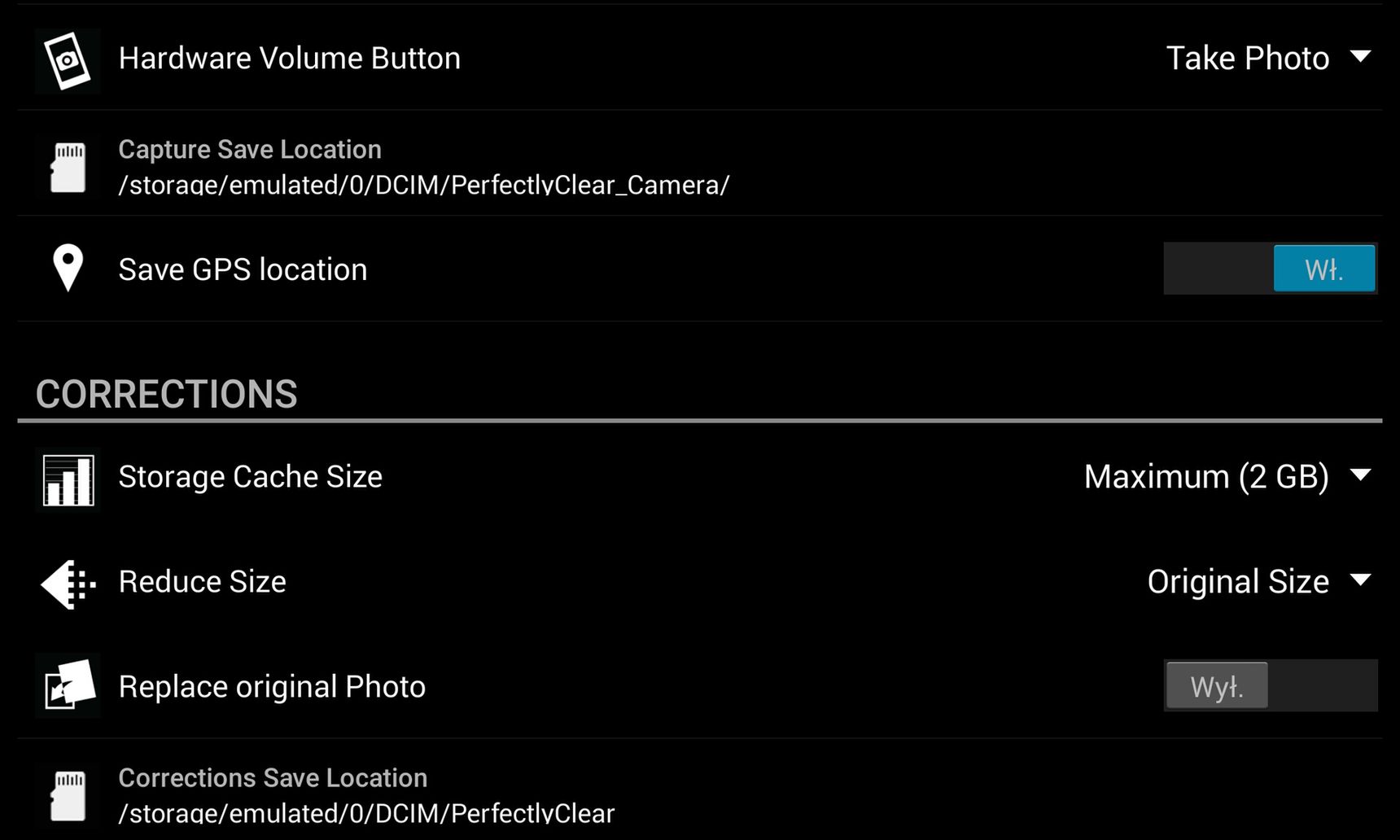The width and height of the screenshot is (1400, 840).
Task: Tap the GPS location pin icon
Action: [68, 268]
